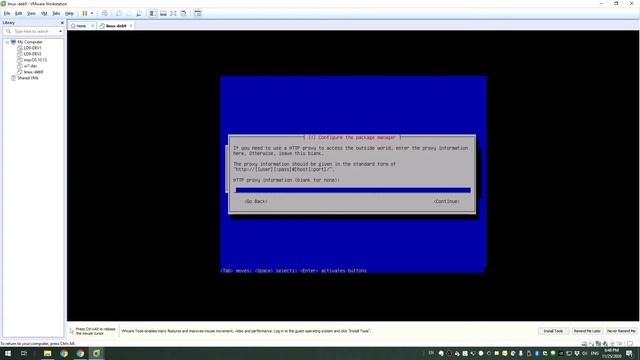Select linux-deb9 in the Library tree
Viewport: 640px width, 360px height.
point(33,72)
